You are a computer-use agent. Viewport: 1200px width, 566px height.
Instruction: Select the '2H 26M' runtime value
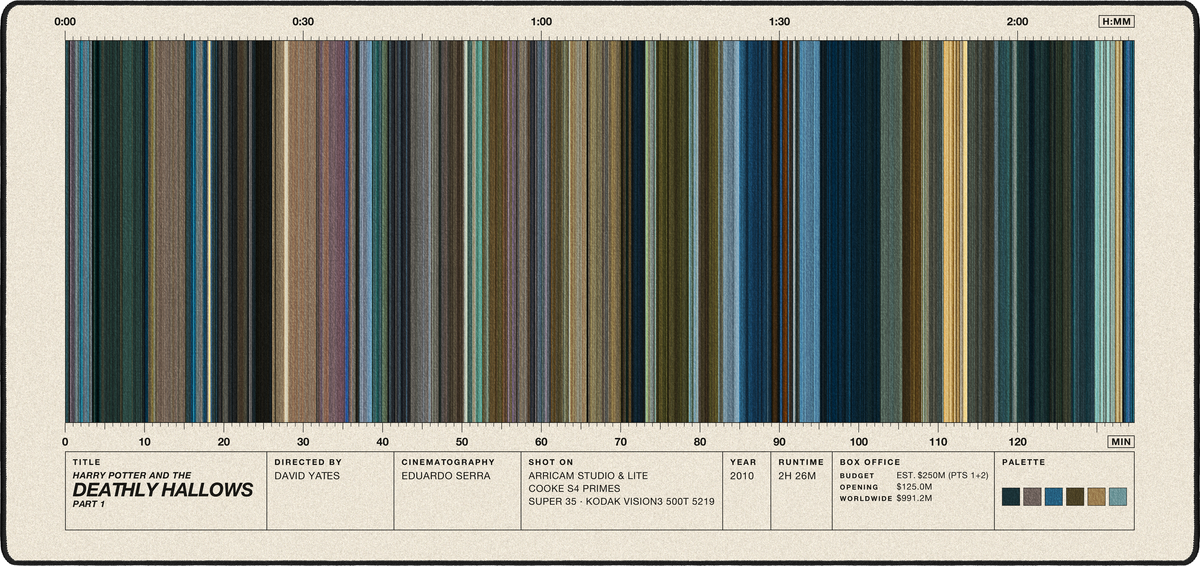tap(797, 476)
